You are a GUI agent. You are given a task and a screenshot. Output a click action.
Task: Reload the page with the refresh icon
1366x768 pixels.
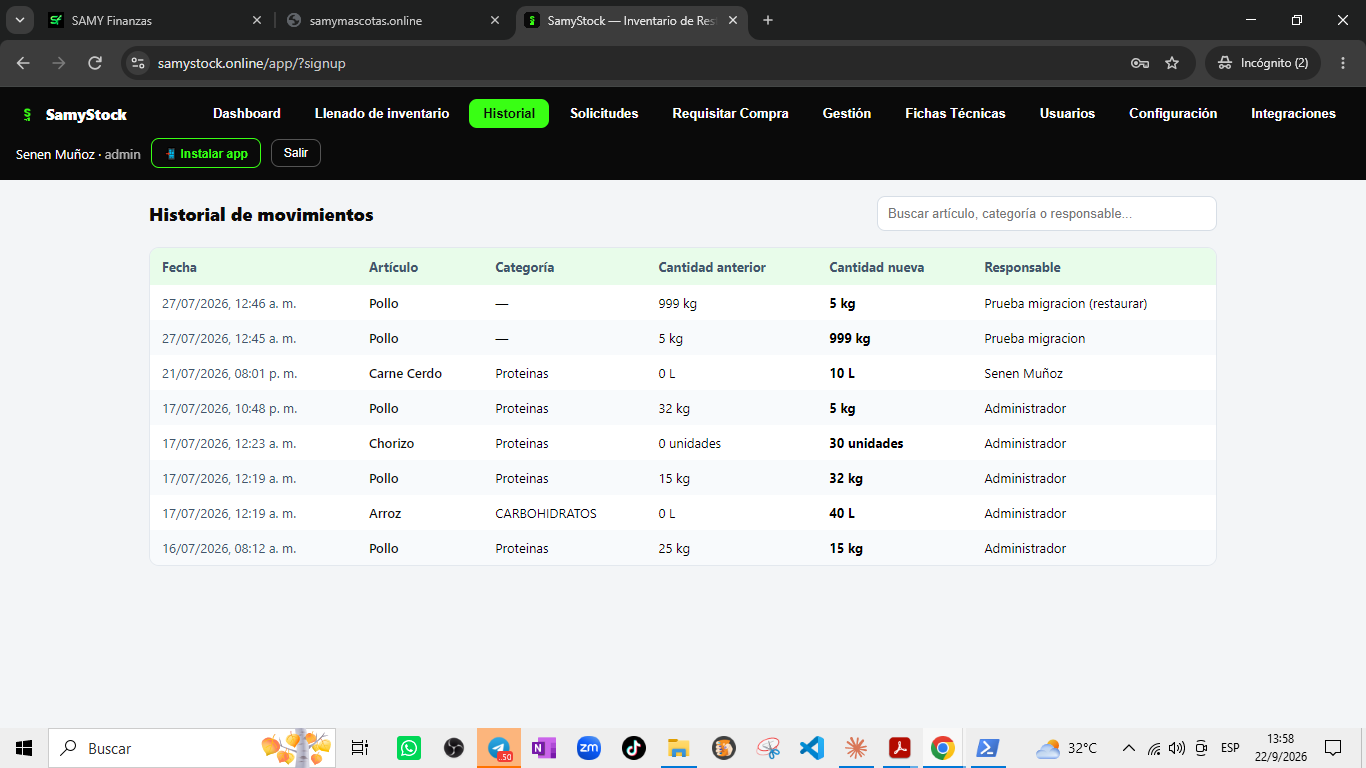click(x=95, y=63)
